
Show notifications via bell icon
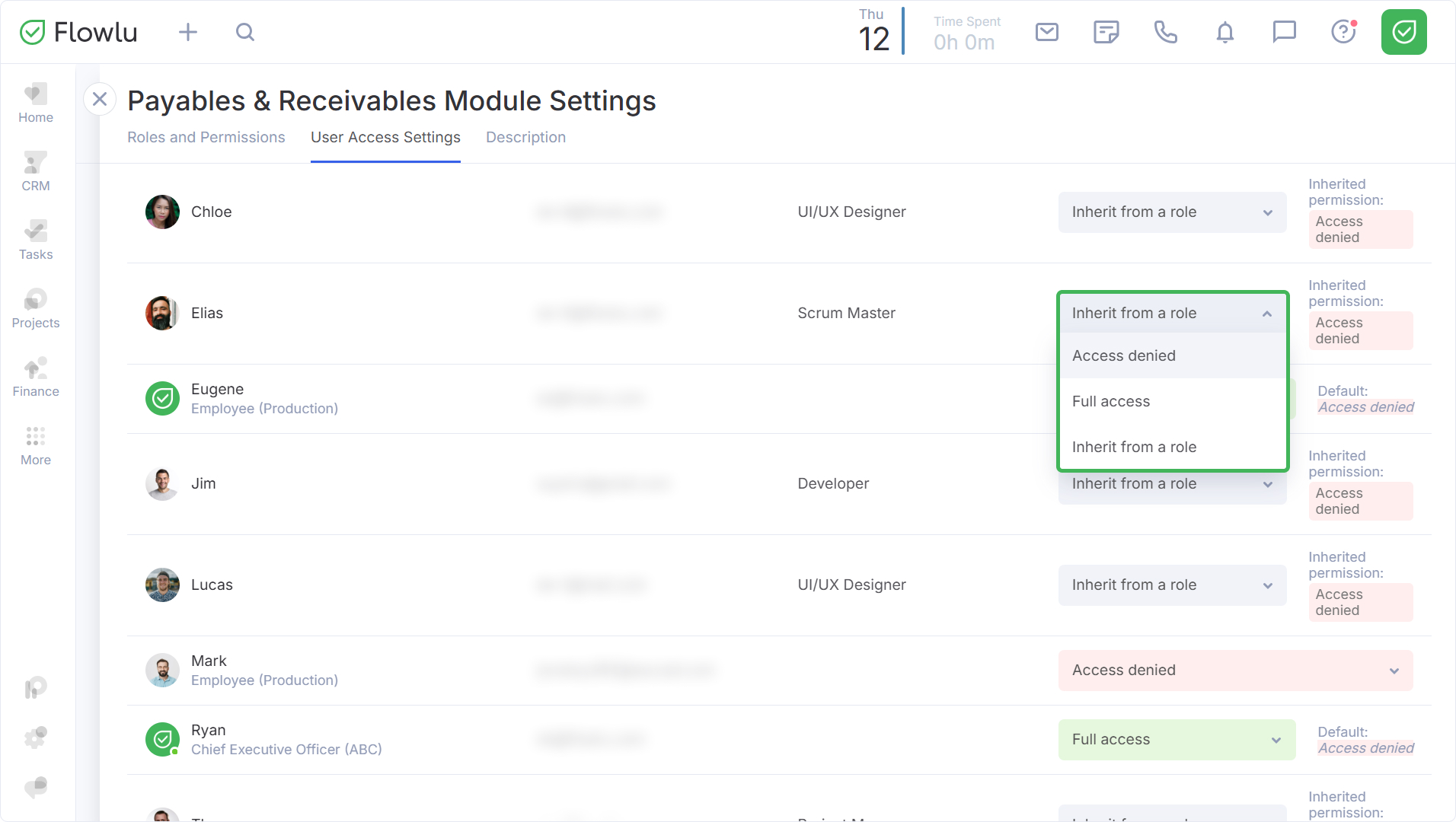click(x=1225, y=32)
